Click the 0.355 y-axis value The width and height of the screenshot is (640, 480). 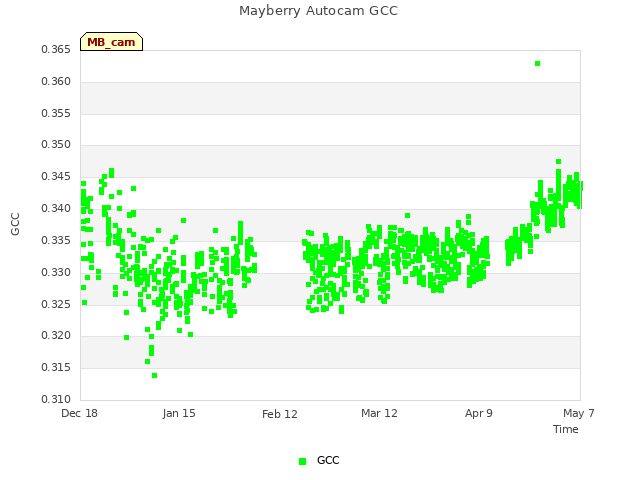point(56,113)
